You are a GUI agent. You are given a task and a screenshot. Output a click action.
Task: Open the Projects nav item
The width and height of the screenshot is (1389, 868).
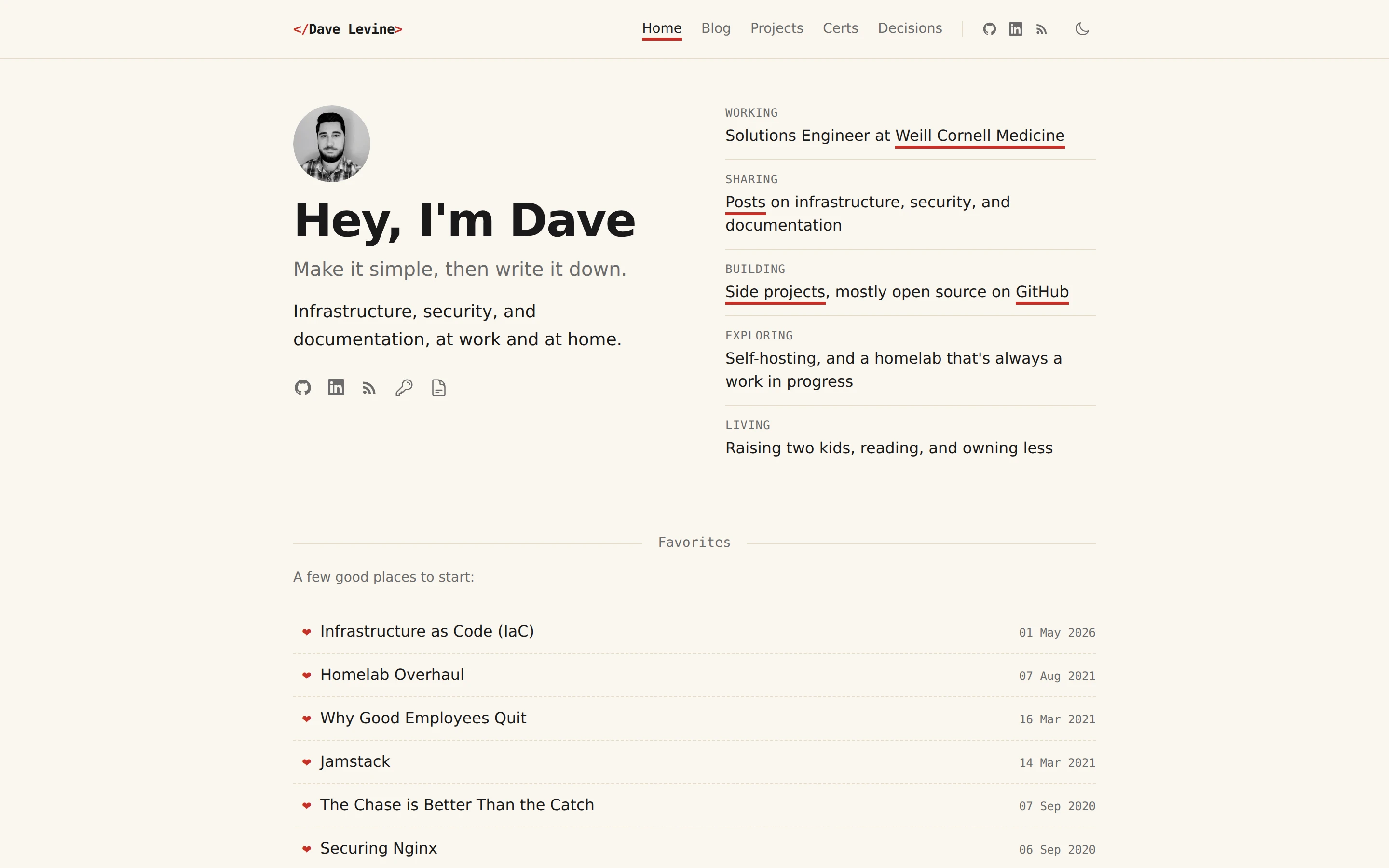click(x=776, y=28)
